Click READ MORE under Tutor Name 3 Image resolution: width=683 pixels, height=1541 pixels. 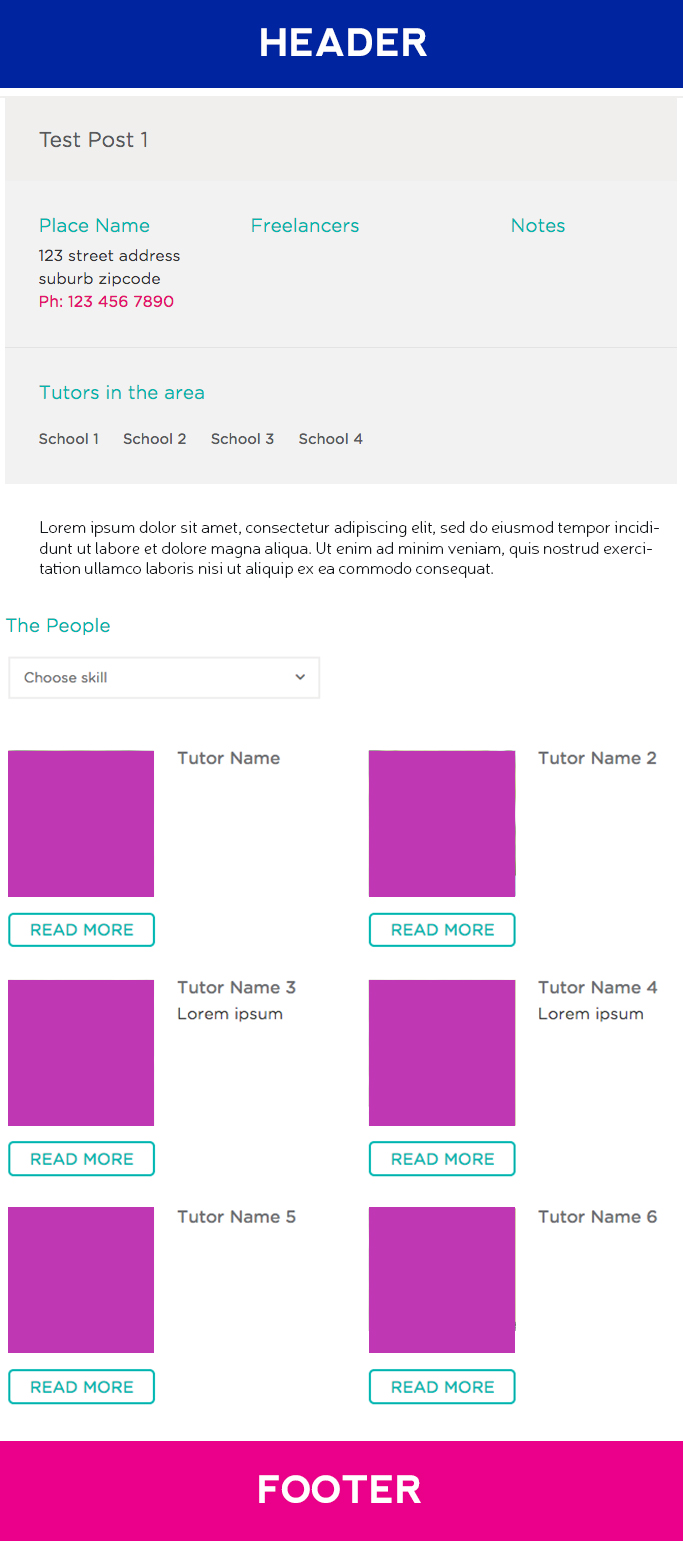(x=82, y=1159)
